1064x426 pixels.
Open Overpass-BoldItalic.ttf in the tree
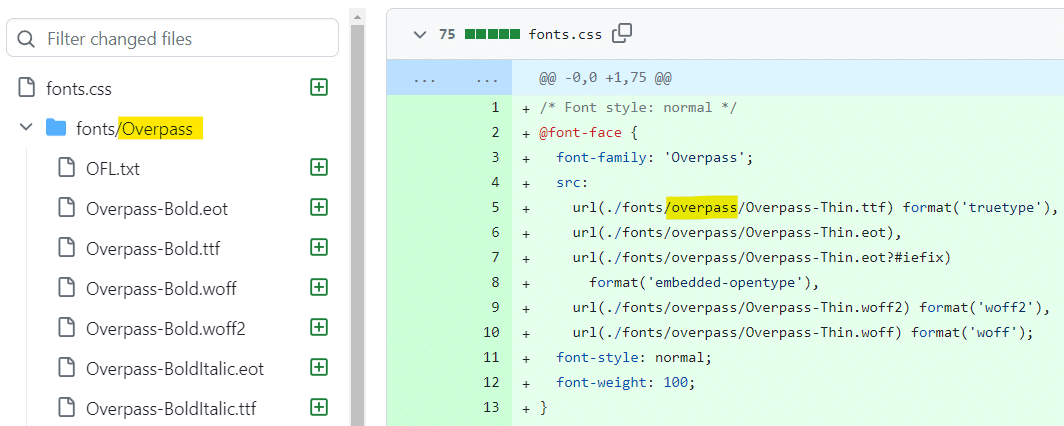tap(171, 409)
